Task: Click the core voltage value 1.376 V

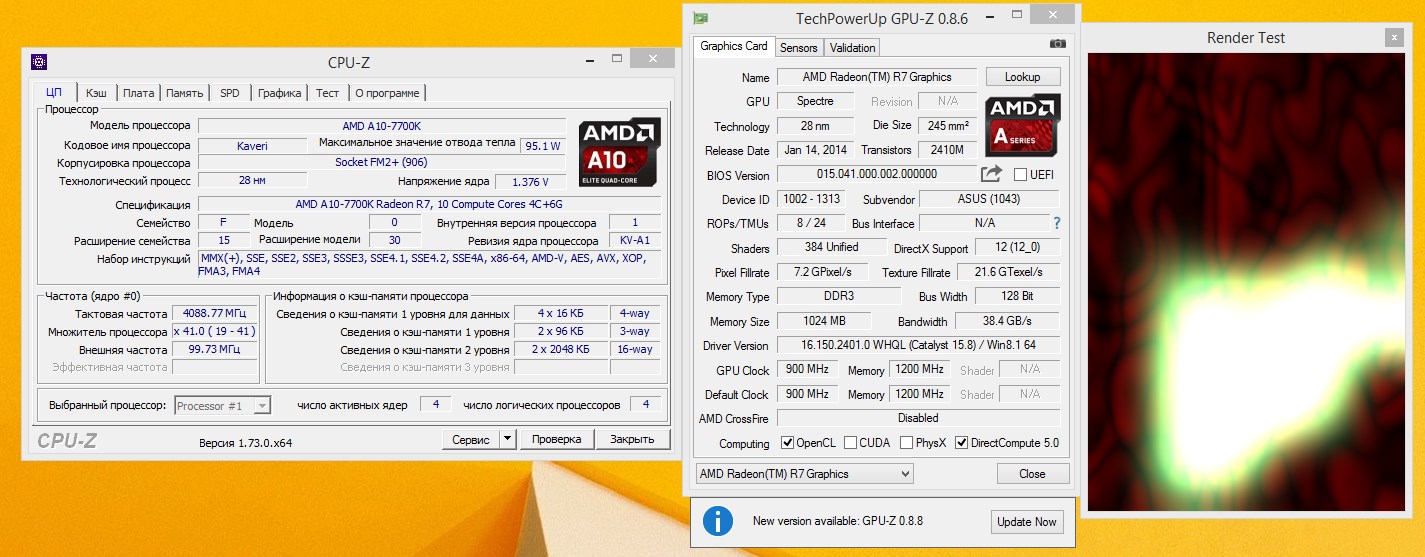Action: click(x=530, y=182)
